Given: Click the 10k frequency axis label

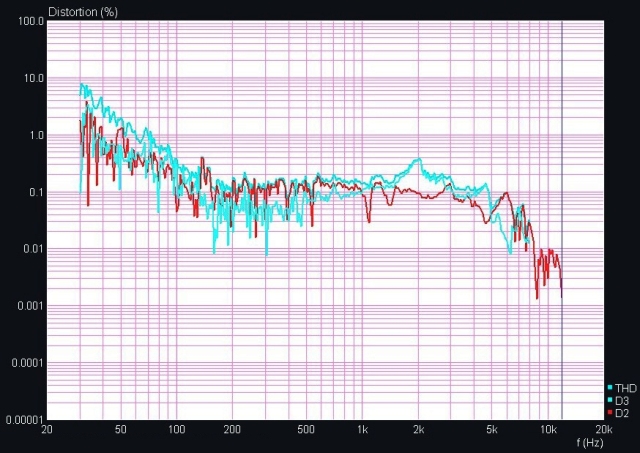Looking at the screenshot, I should 548,430.
